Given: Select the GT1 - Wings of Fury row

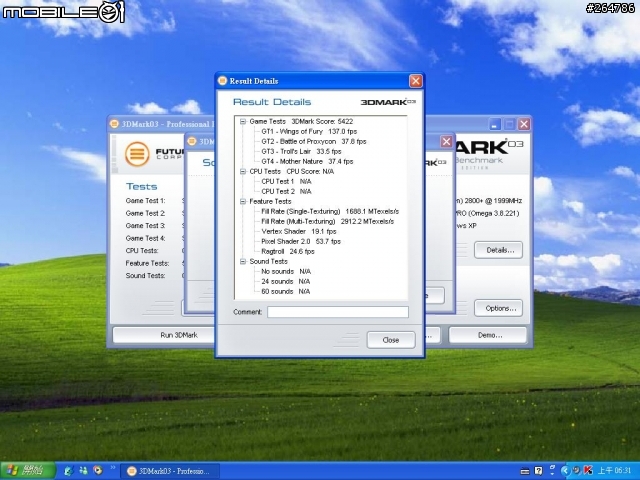Looking at the screenshot, I should point(309,131).
